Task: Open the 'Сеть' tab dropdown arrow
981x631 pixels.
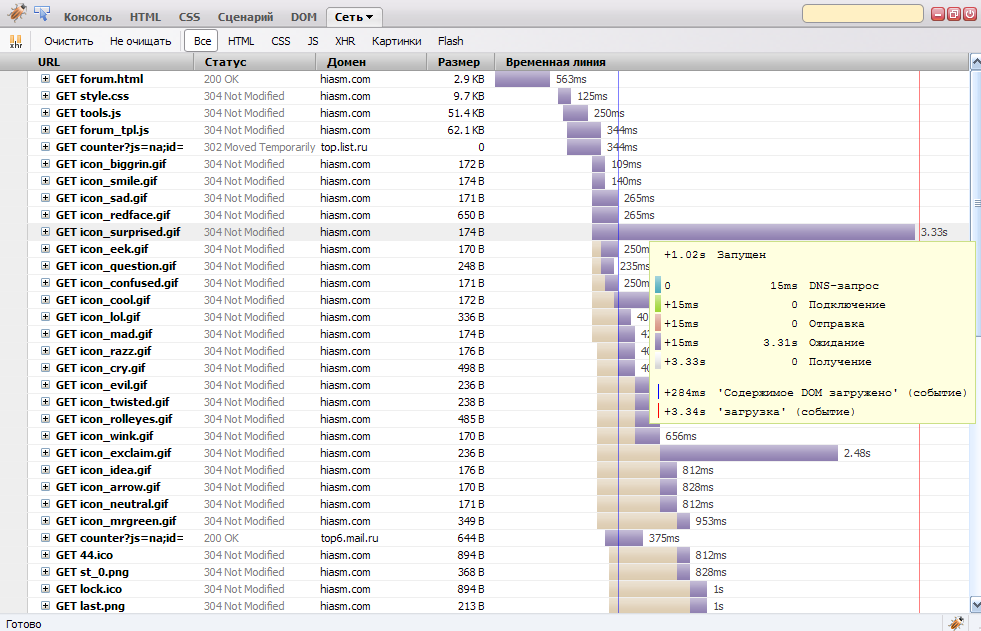Action: pyautogui.click(x=369, y=18)
